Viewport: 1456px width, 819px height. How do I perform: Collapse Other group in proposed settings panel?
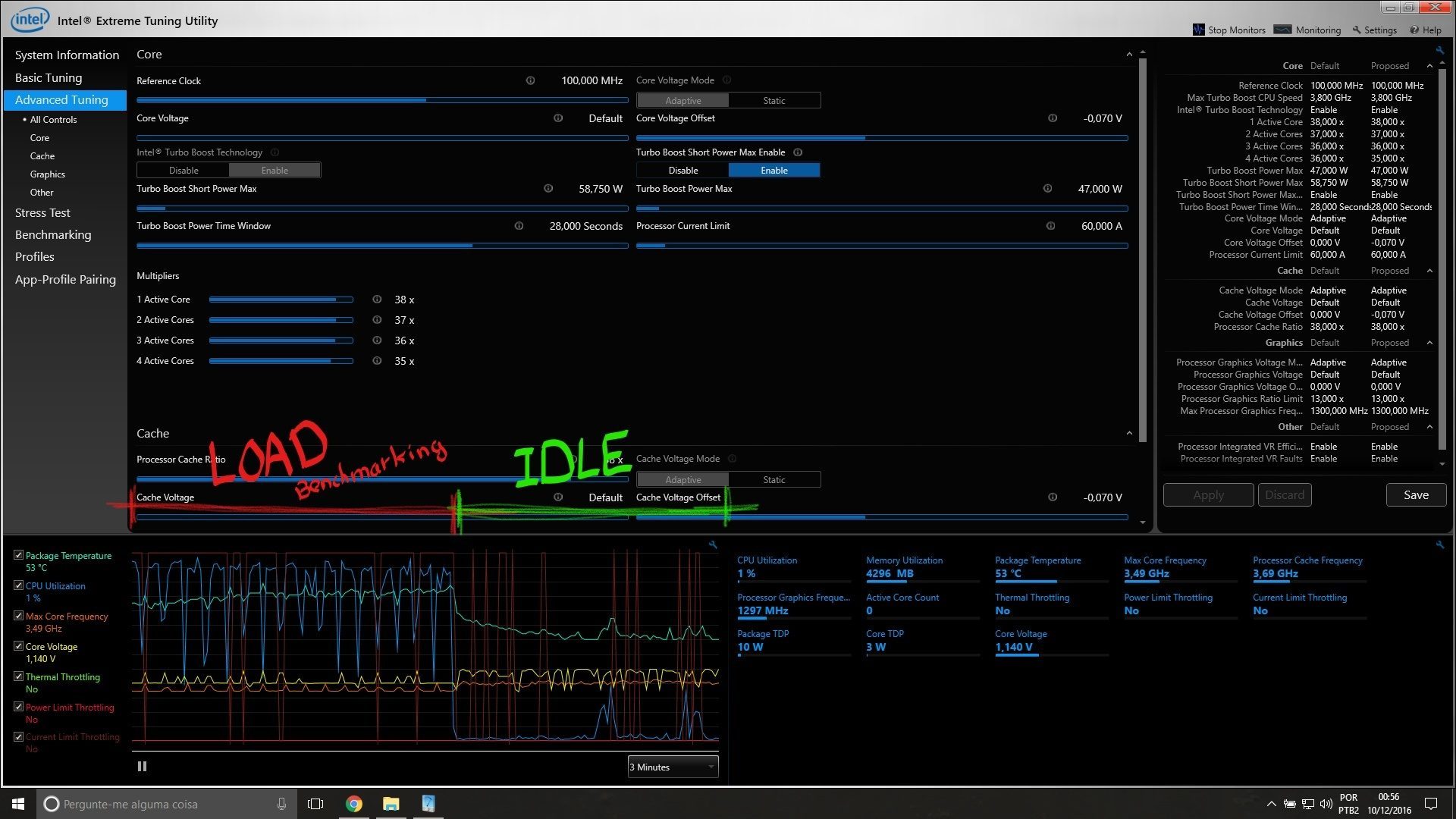pos(1429,427)
